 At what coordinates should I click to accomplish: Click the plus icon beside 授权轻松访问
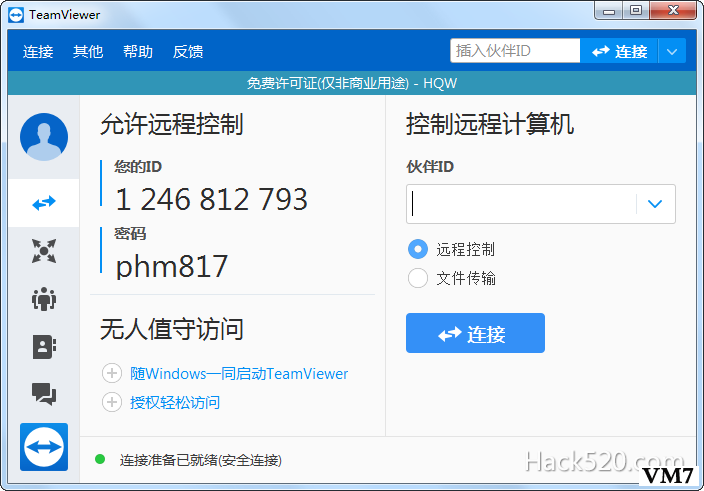click(112, 402)
